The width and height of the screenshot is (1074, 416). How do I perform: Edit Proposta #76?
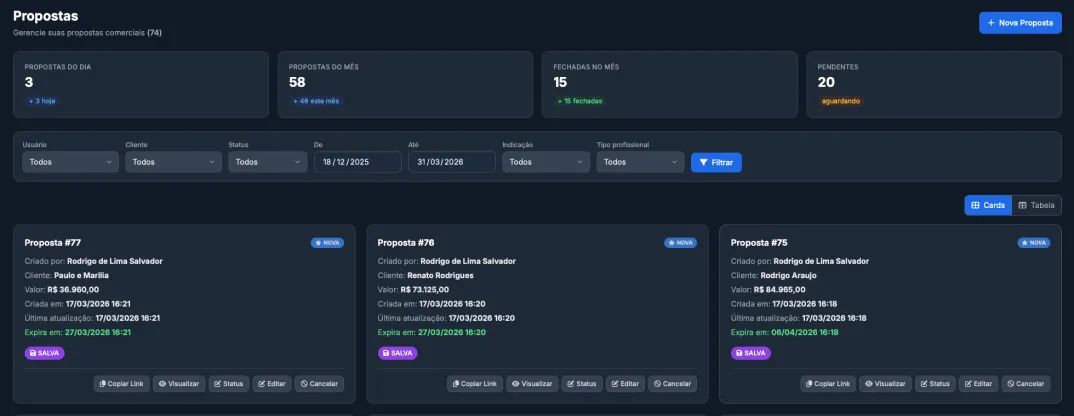625,384
